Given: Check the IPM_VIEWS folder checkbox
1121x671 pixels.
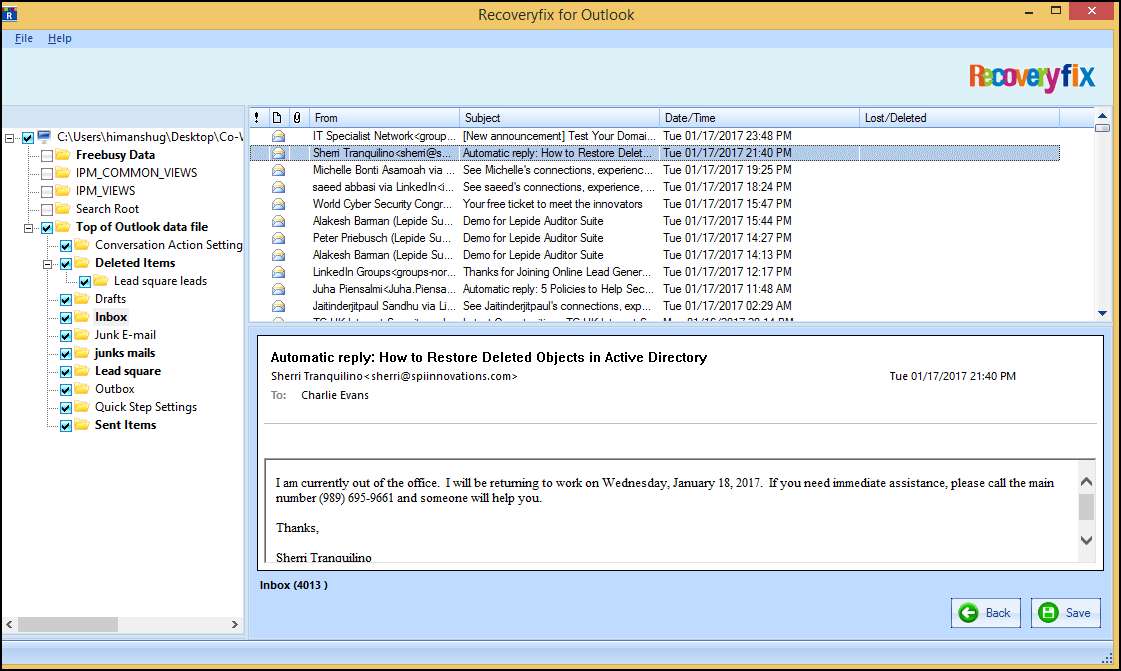Looking at the screenshot, I should tap(47, 192).
